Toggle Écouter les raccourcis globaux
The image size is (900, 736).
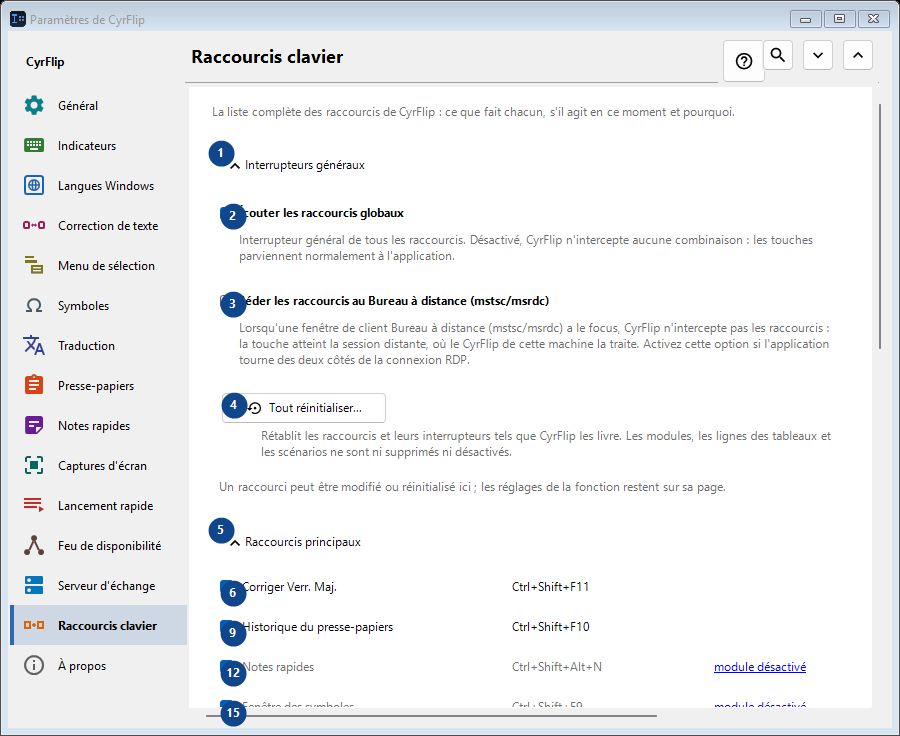coord(229,214)
